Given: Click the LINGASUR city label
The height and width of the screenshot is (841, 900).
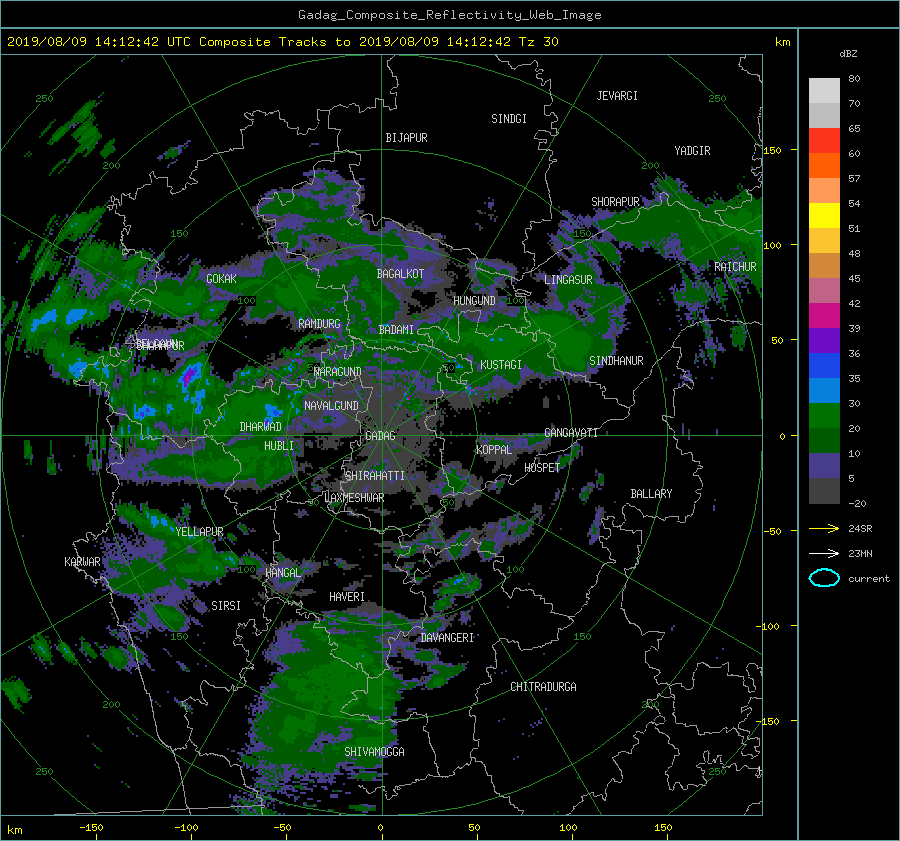Looking at the screenshot, I should click(x=568, y=280).
